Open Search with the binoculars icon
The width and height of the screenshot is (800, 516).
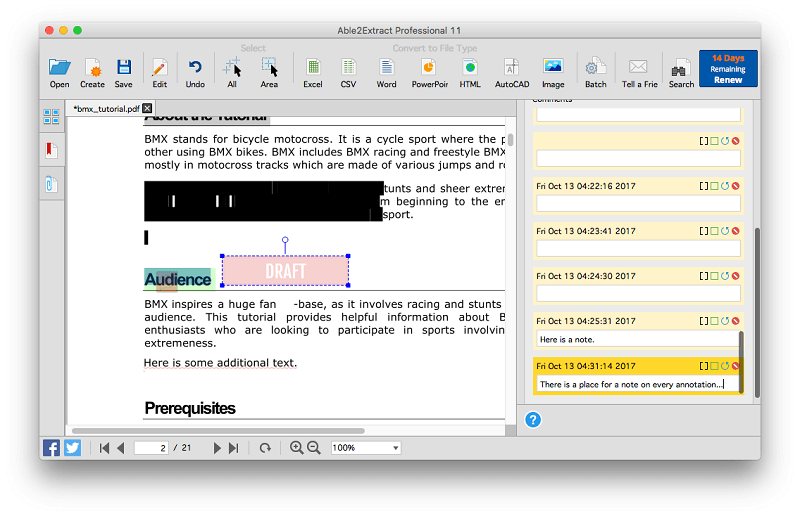pos(681,72)
